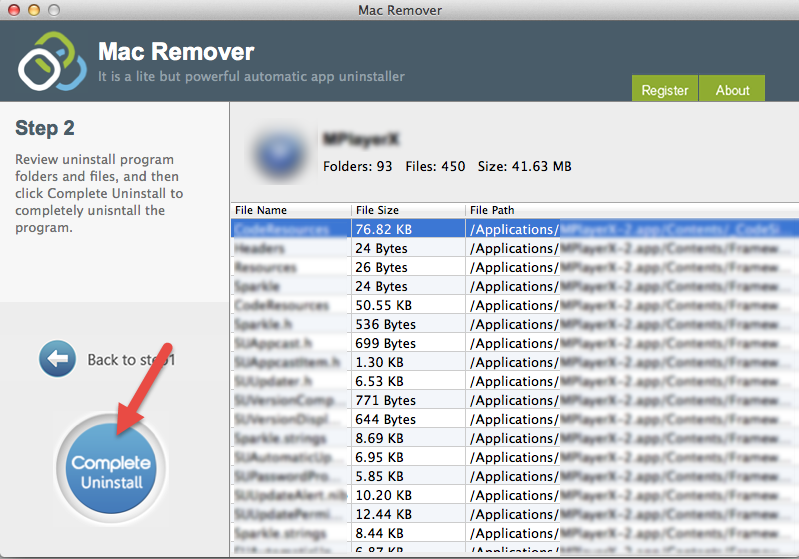Click the Complete Uninstall round button
Viewport: 799px width, 559px height.
coord(111,469)
